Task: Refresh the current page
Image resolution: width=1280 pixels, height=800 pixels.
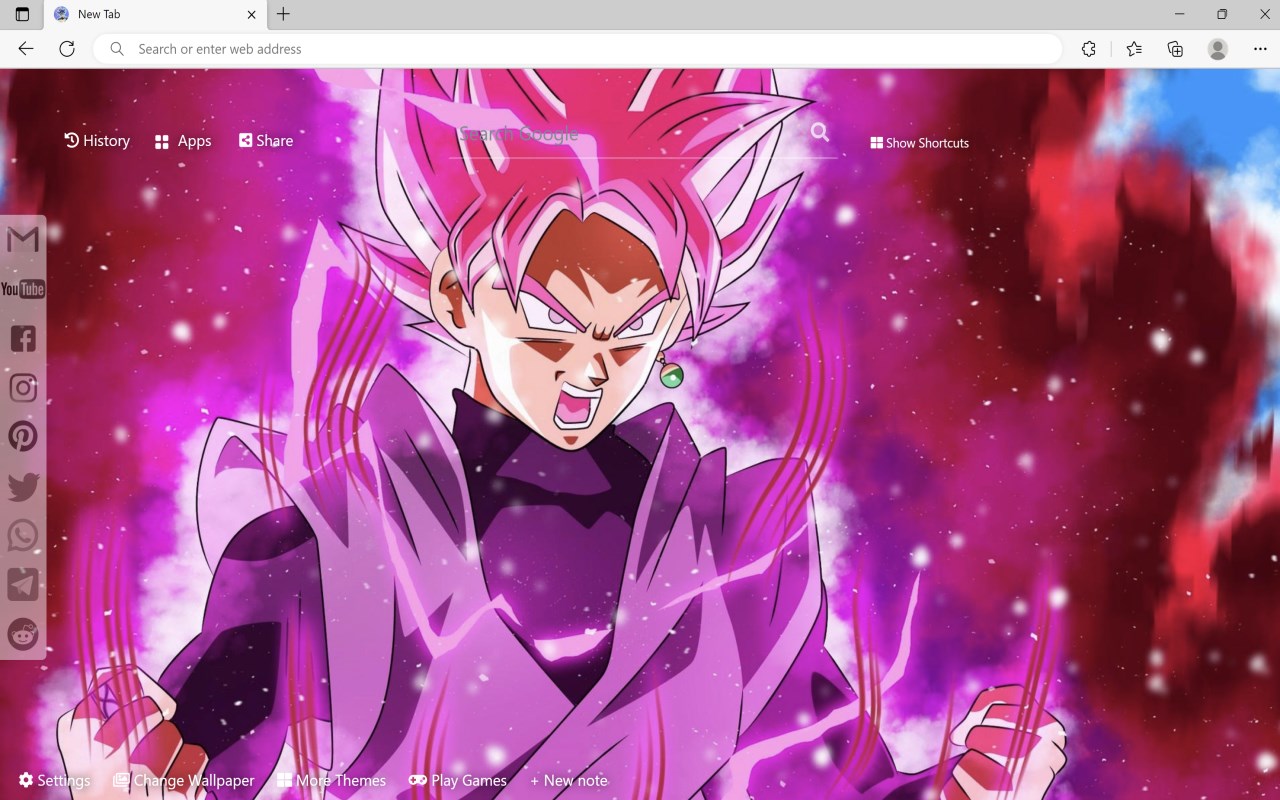Action: coord(67,49)
